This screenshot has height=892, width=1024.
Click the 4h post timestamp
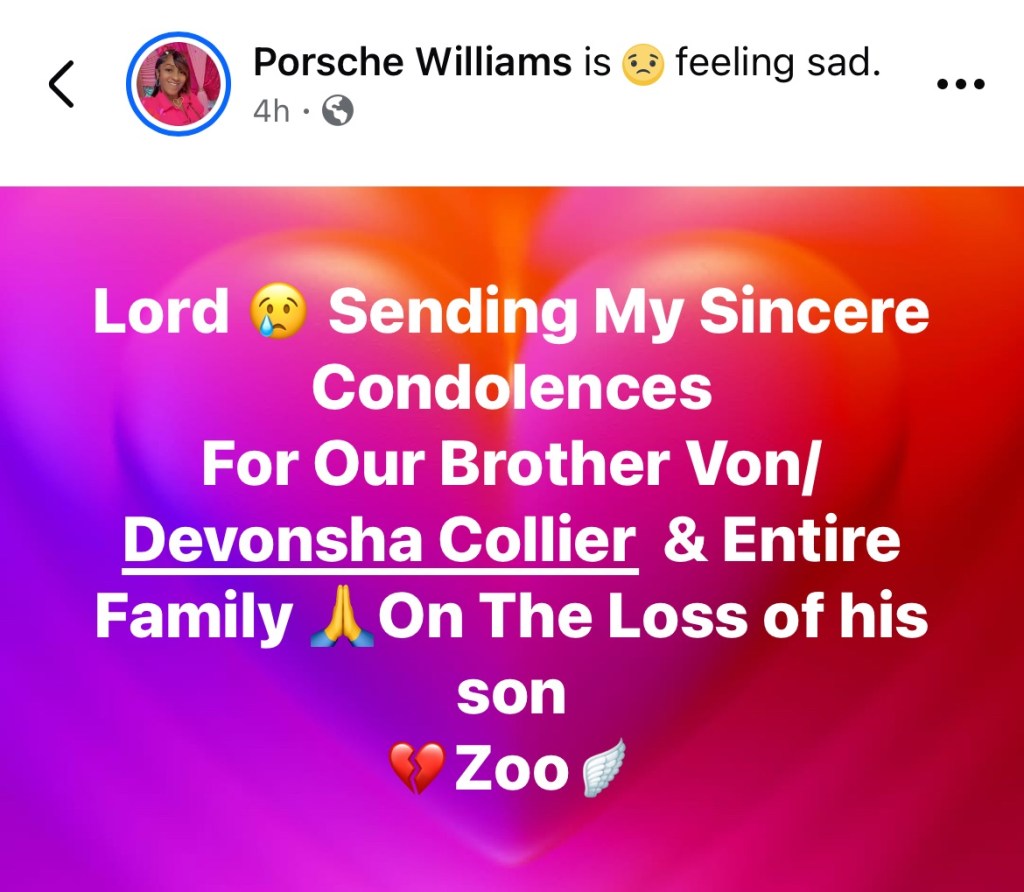coord(270,111)
